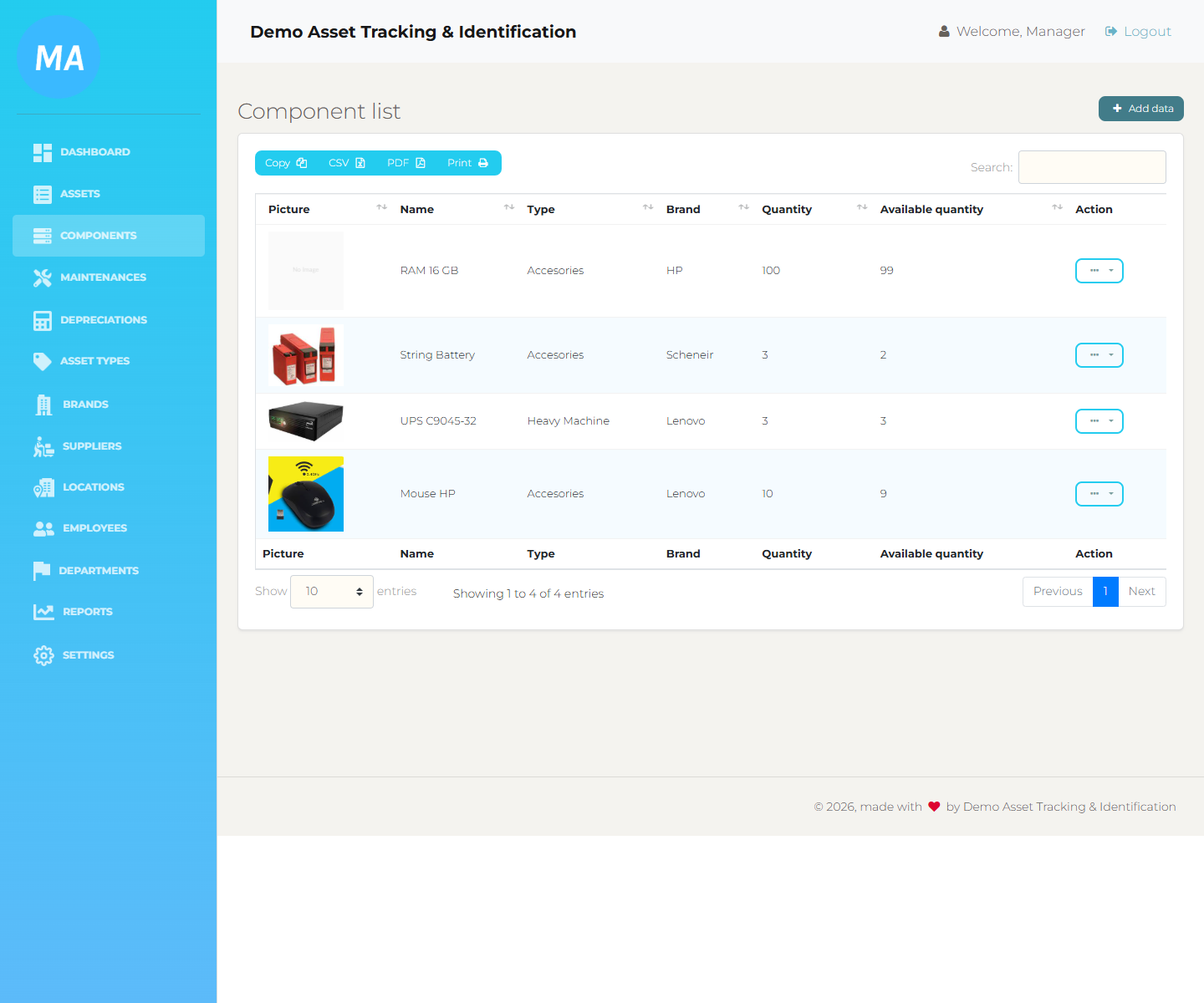Go to Assets menu item
The width and height of the screenshot is (1204, 1003).
pos(109,194)
